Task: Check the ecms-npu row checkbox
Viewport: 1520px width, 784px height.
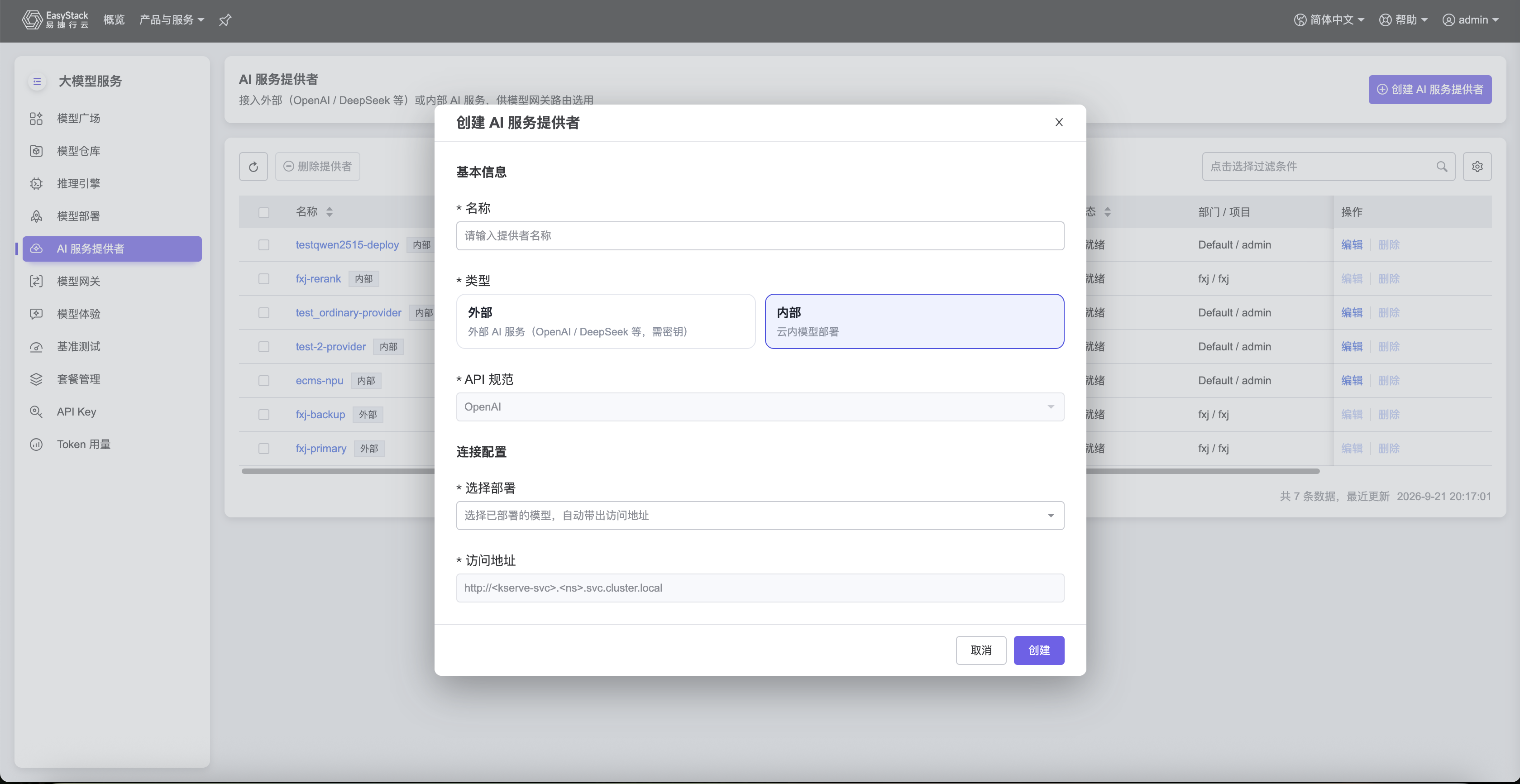Action: tap(264, 381)
